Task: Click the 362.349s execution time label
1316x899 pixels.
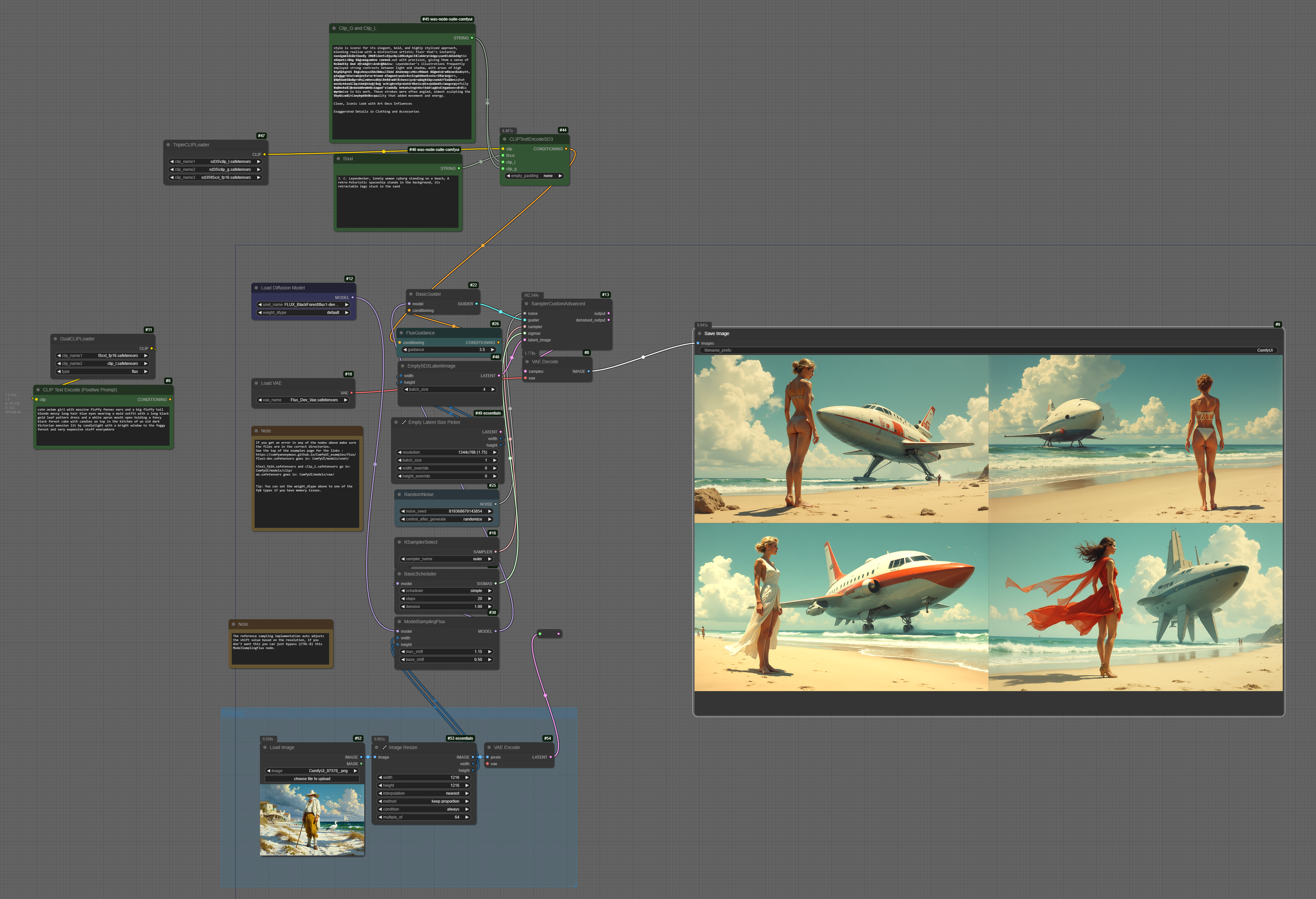Action: pos(531,296)
